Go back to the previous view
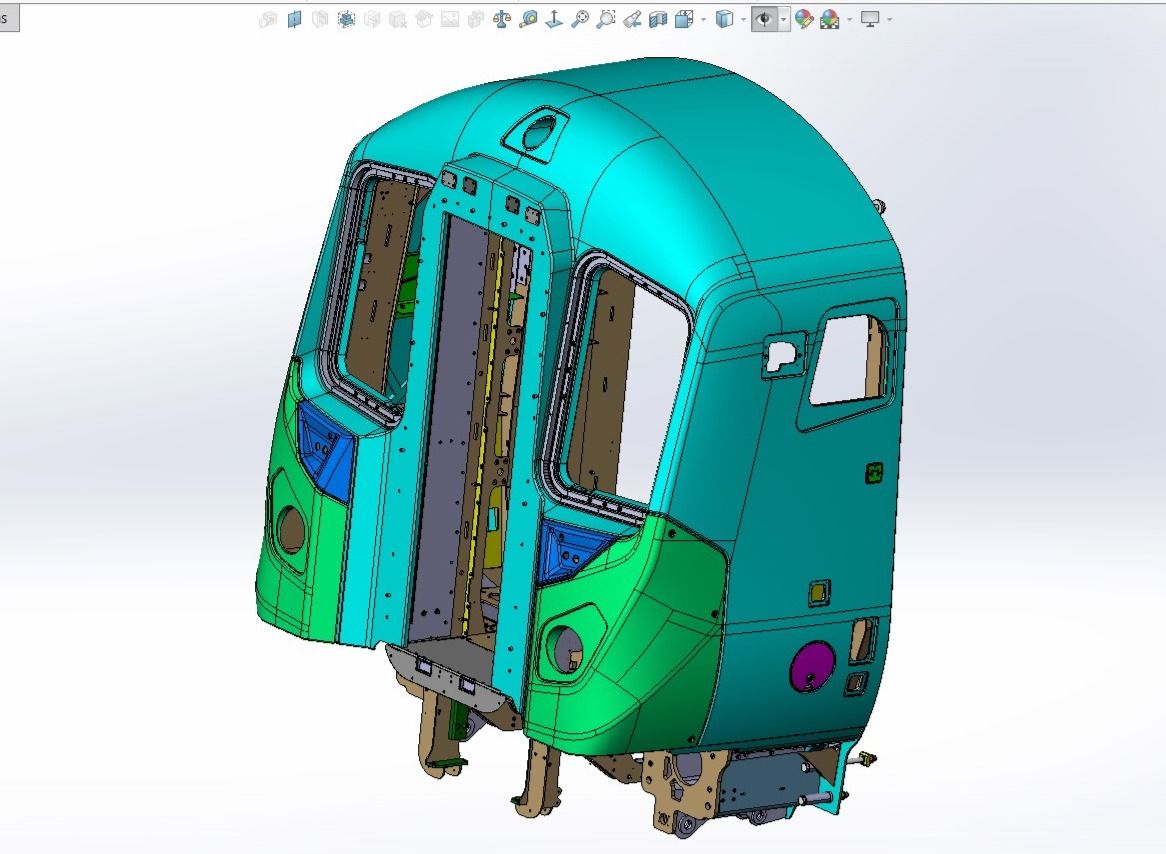 click(632, 19)
